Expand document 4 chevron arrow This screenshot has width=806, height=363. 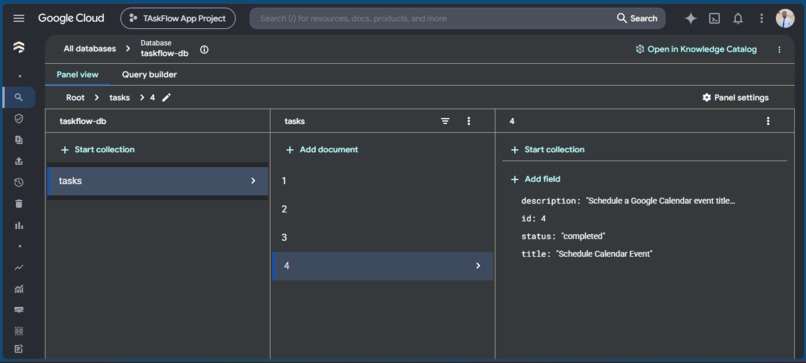pyautogui.click(x=478, y=266)
